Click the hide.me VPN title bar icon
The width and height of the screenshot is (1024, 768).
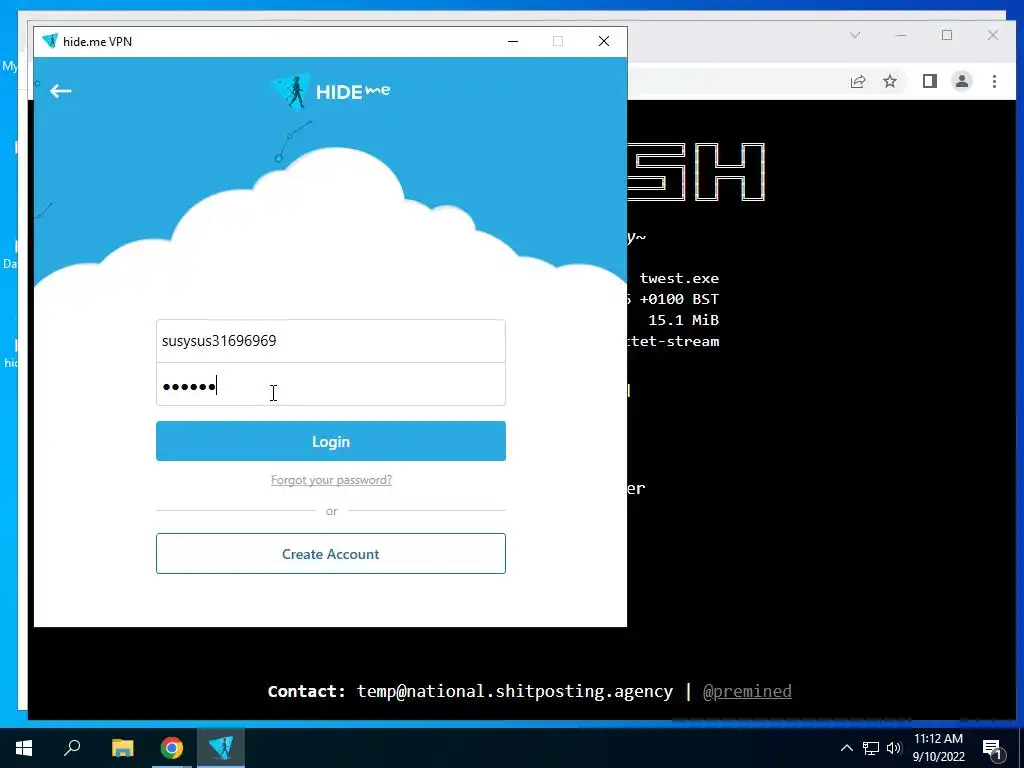pos(50,41)
